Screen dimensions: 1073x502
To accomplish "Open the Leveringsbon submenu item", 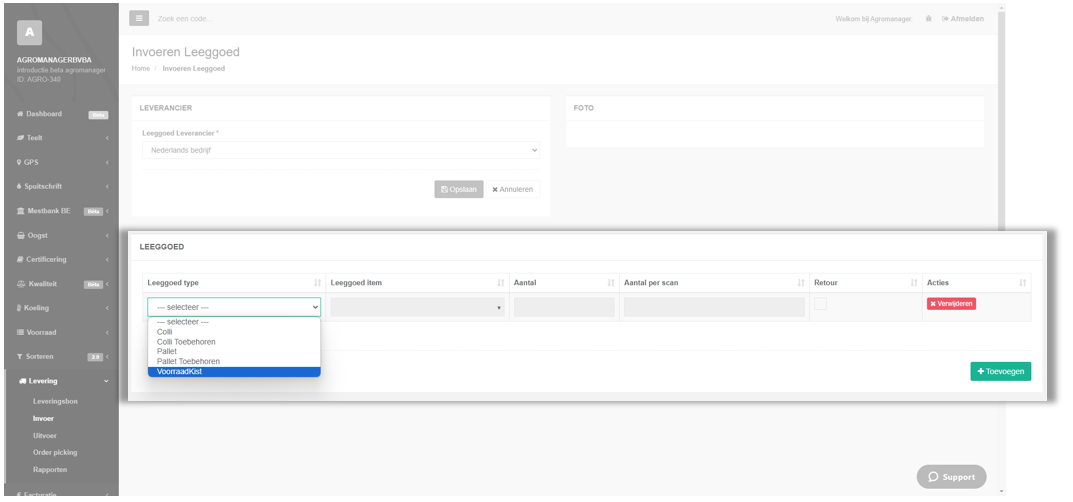I will tap(55, 401).
